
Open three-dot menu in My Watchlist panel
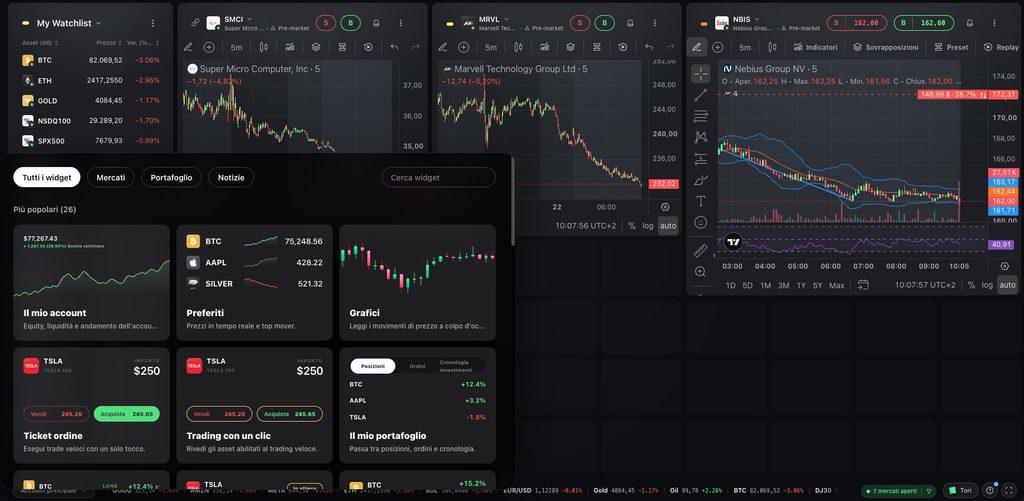click(x=153, y=23)
